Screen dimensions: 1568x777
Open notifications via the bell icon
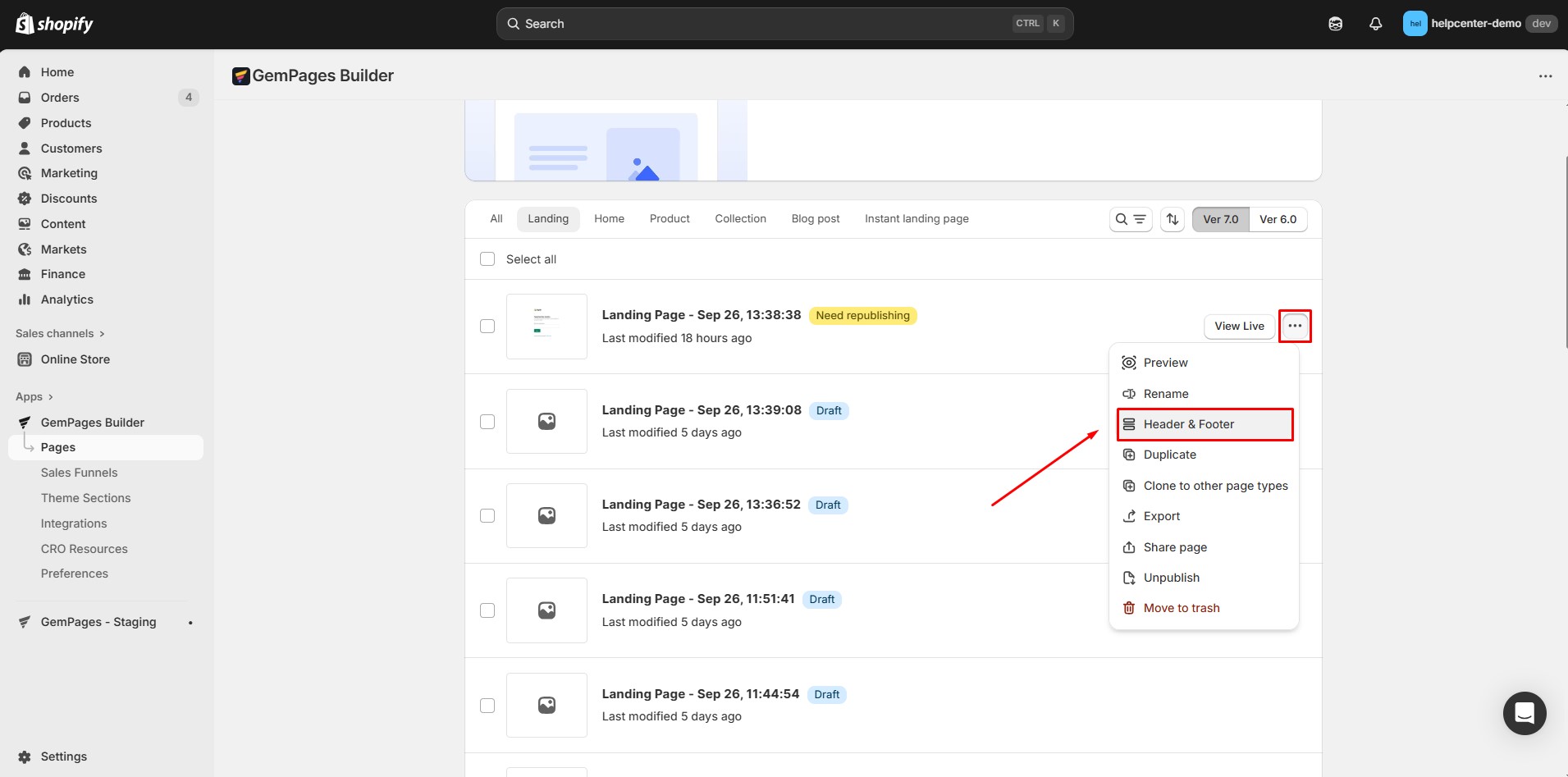[x=1374, y=23]
